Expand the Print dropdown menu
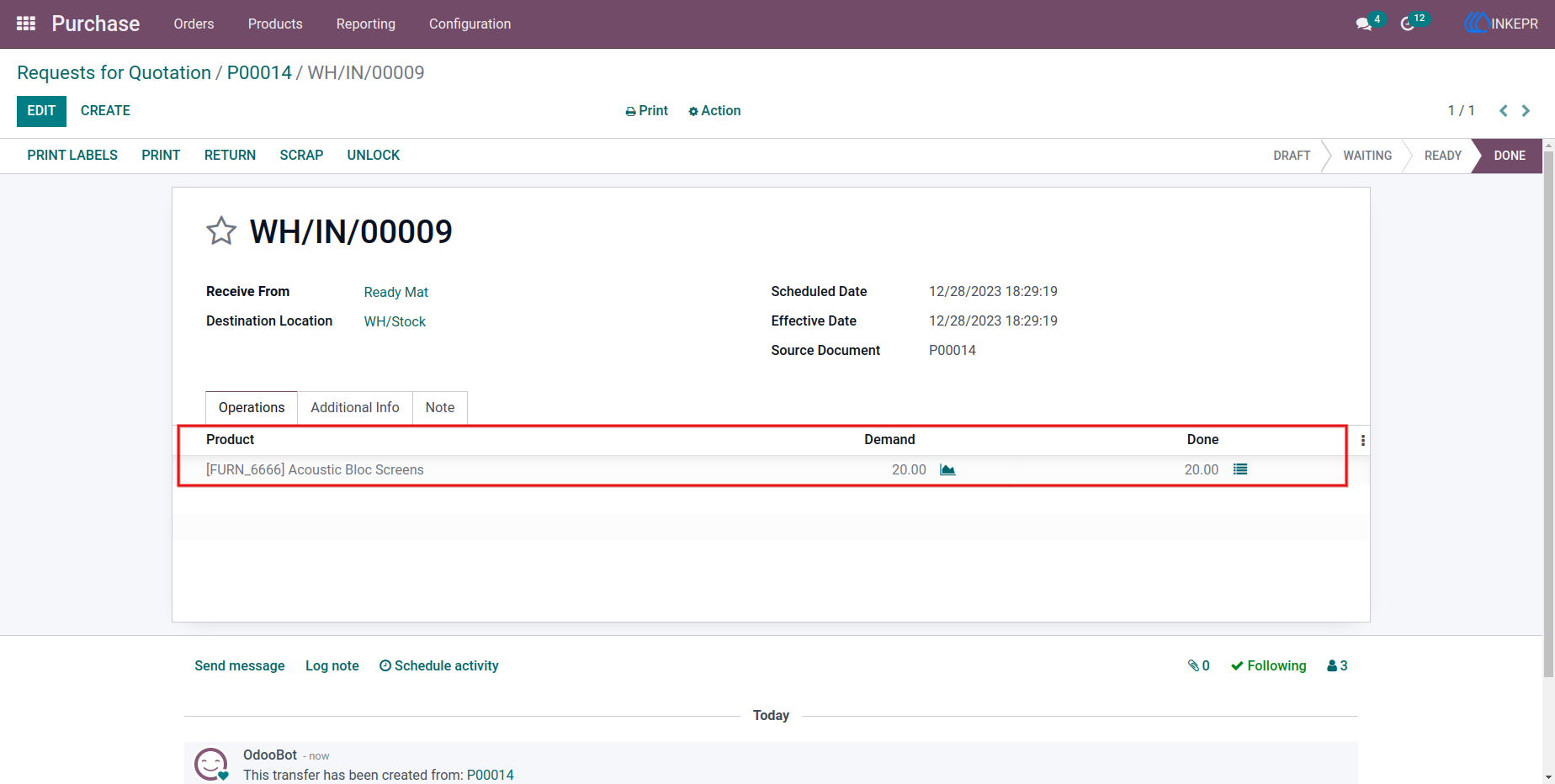Viewport: 1555px width, 784px height. pos(646,111)
